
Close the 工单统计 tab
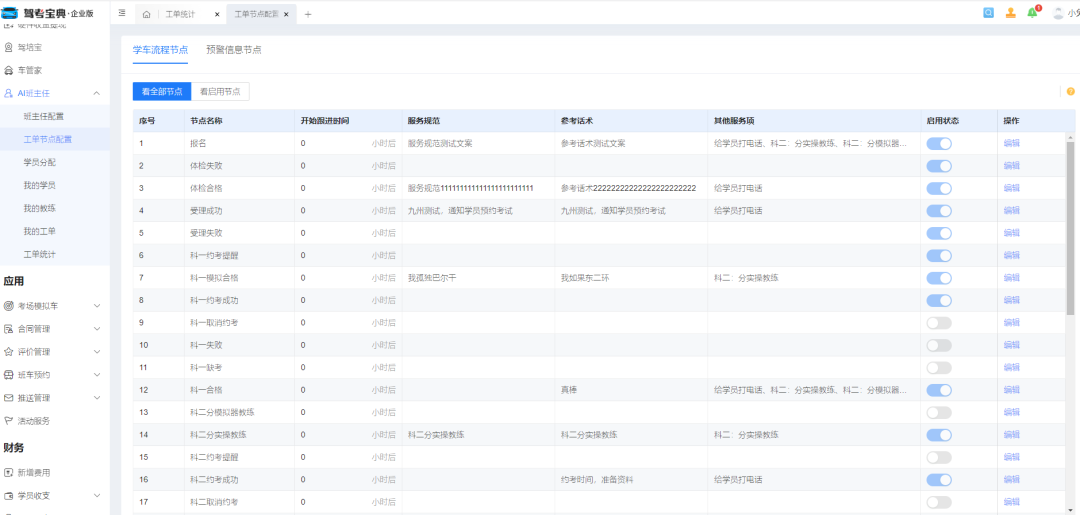click(x=217, y=14)
